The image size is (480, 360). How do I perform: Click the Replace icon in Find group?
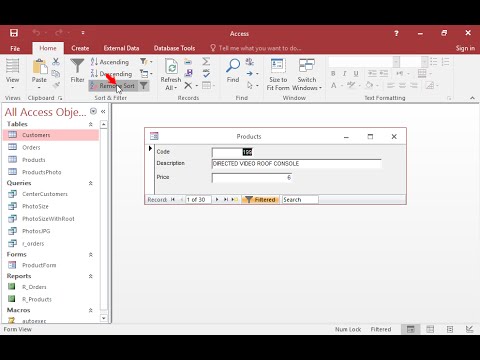click(x=249, y=62)
